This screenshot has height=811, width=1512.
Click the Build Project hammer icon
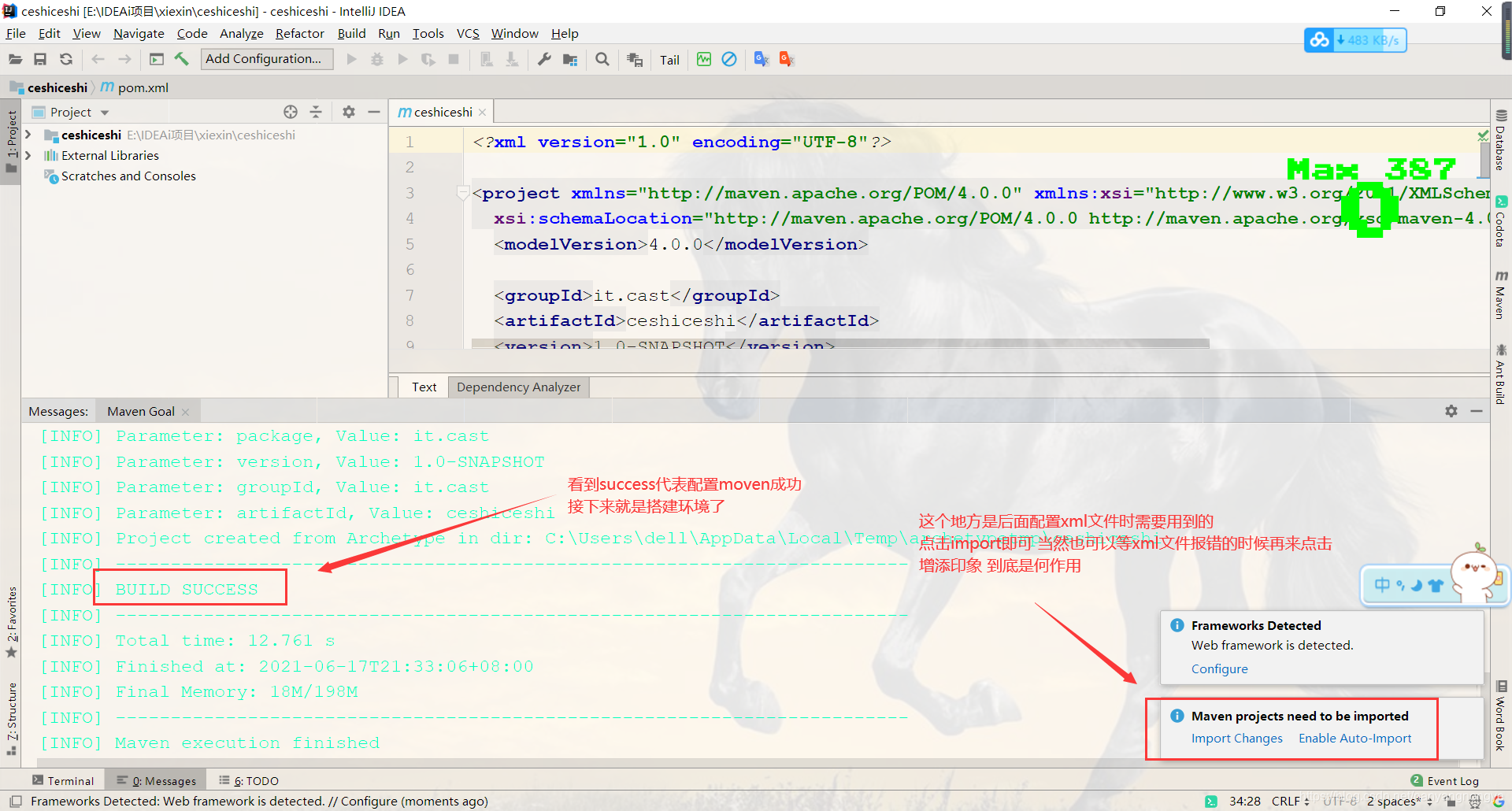point(182,59)
